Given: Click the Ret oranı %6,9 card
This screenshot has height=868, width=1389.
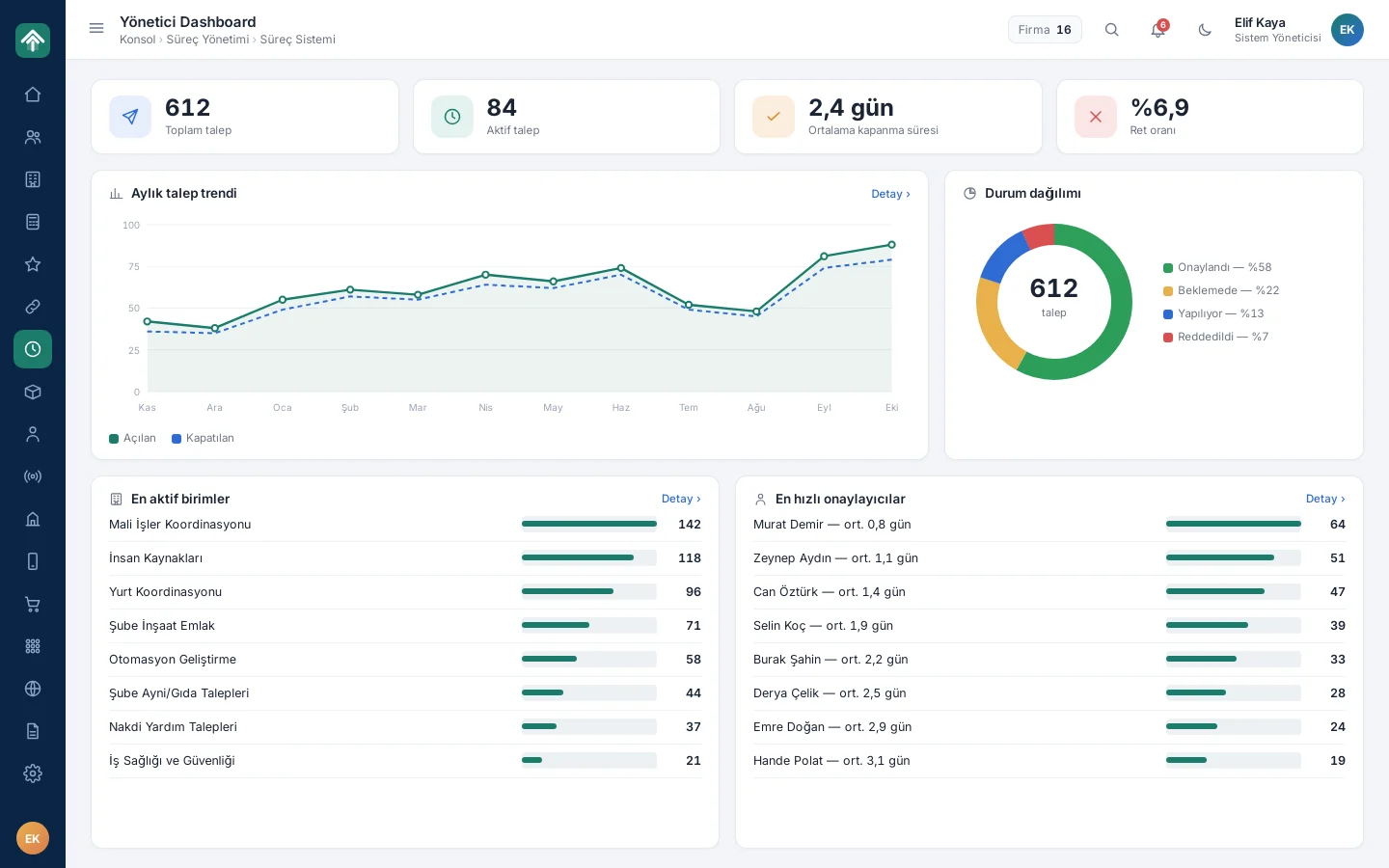Looking at the screenshot, I should coord(1210,117).
